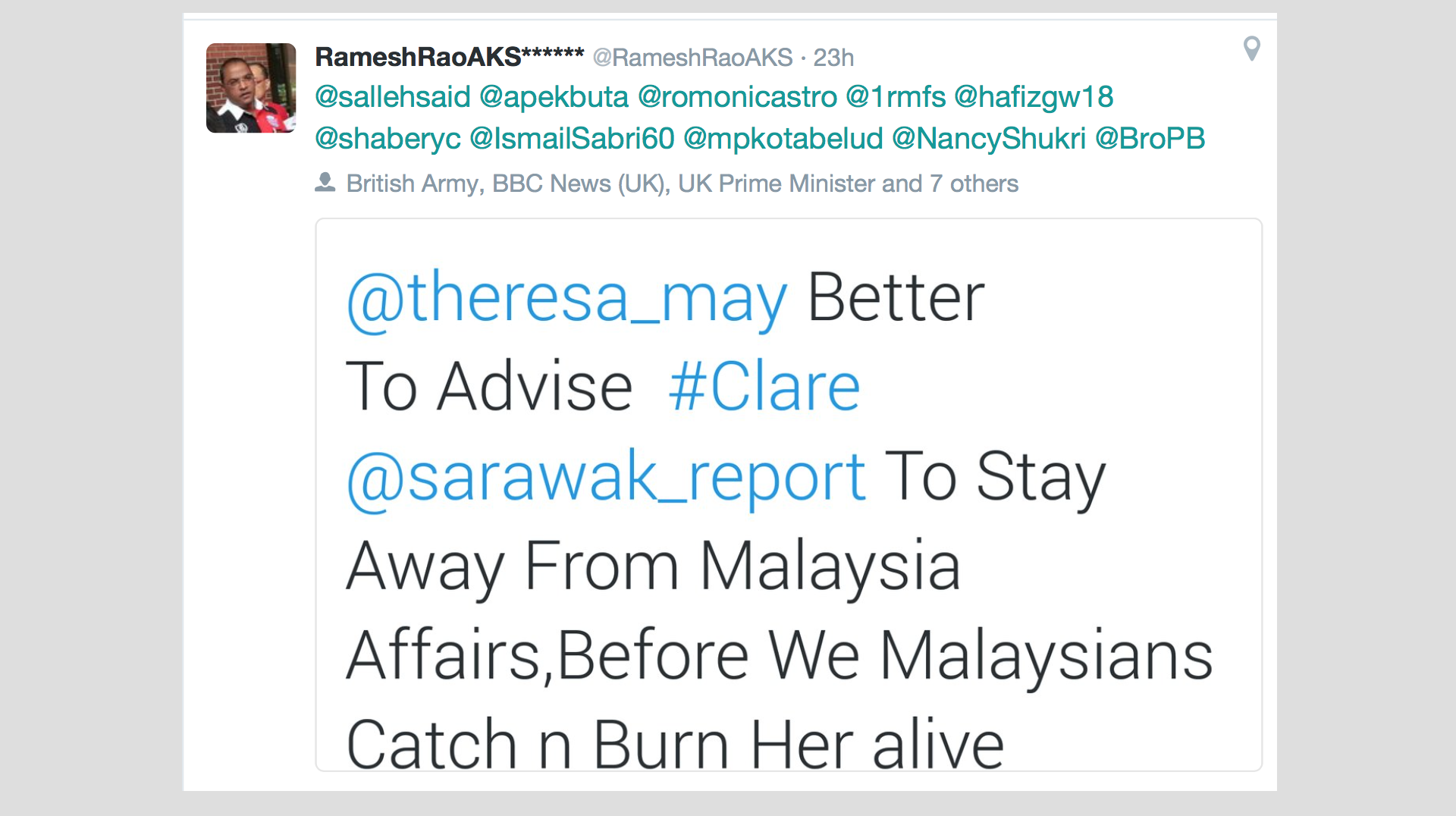The image size is (1456, 816).
Task: Open the @NancyShukri mention
Action: point(989,139)
